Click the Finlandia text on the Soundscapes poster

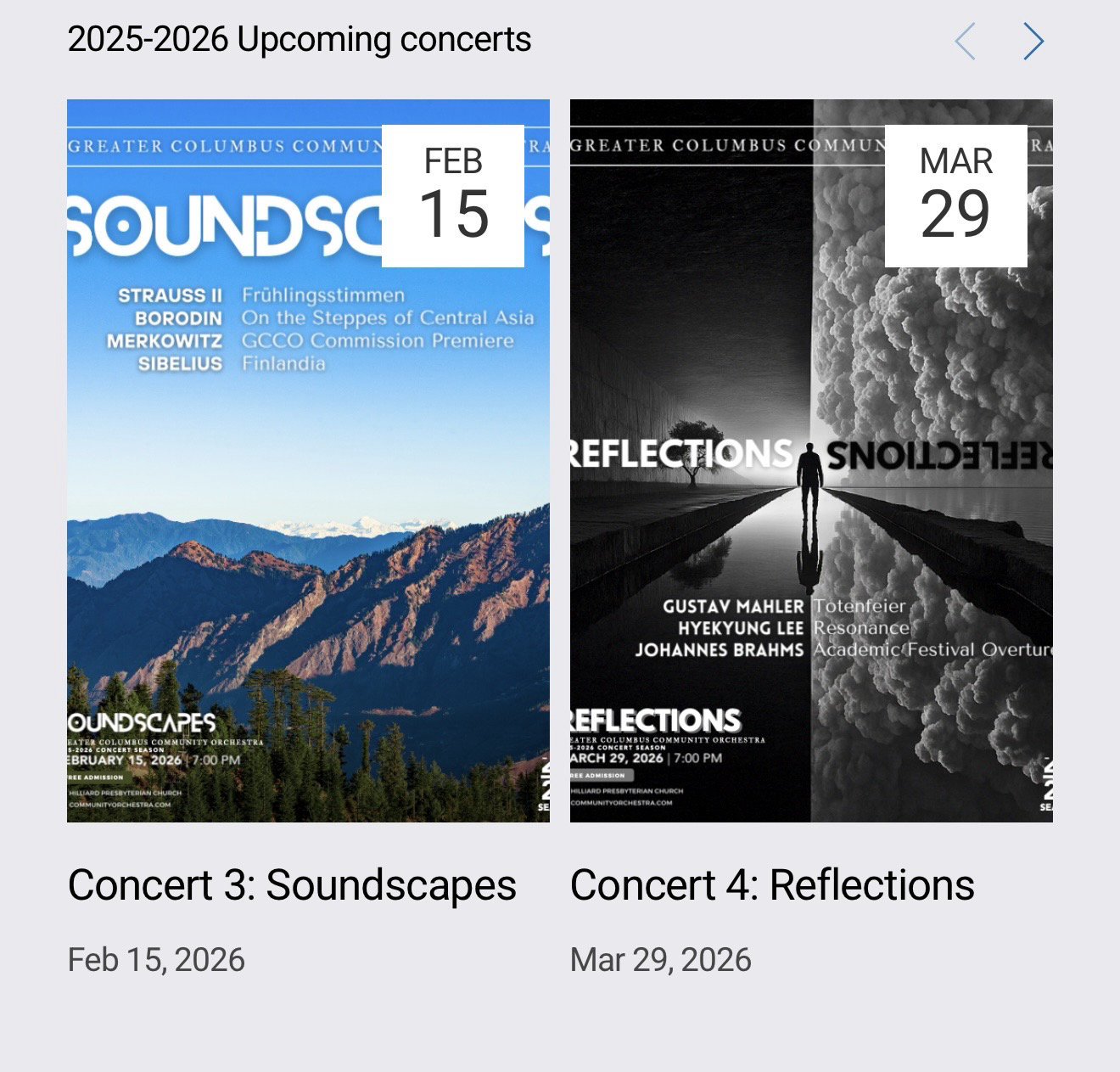pos(283,363)
